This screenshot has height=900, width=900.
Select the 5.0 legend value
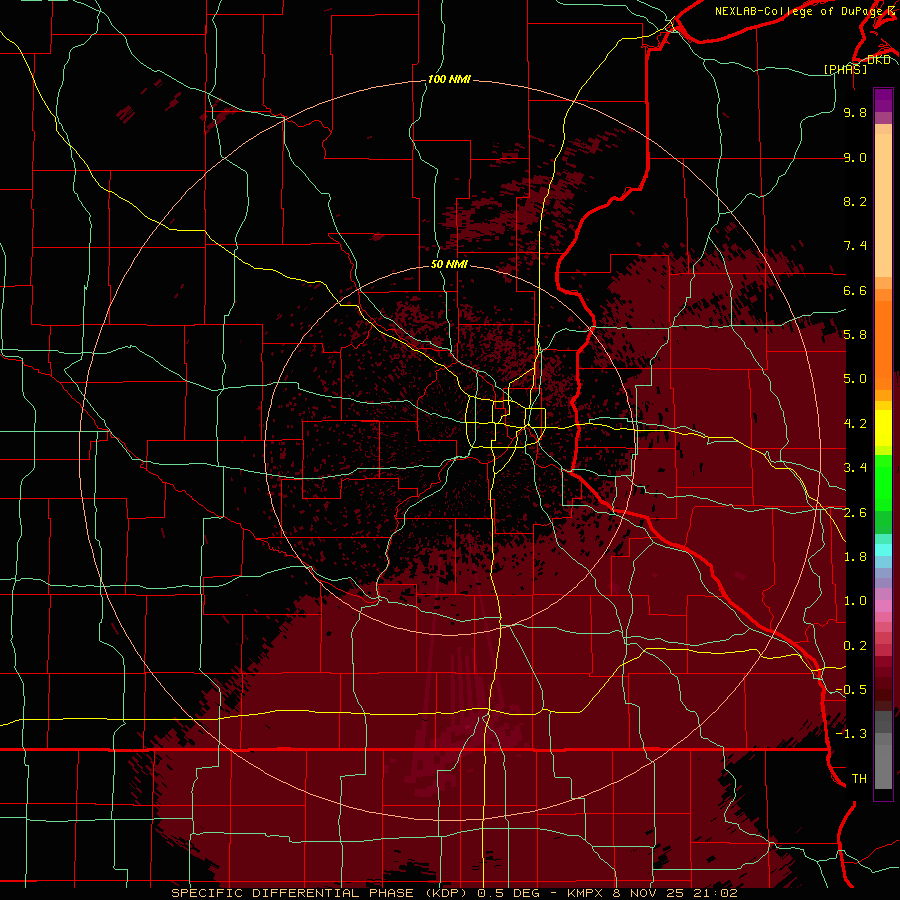point(855,378)
